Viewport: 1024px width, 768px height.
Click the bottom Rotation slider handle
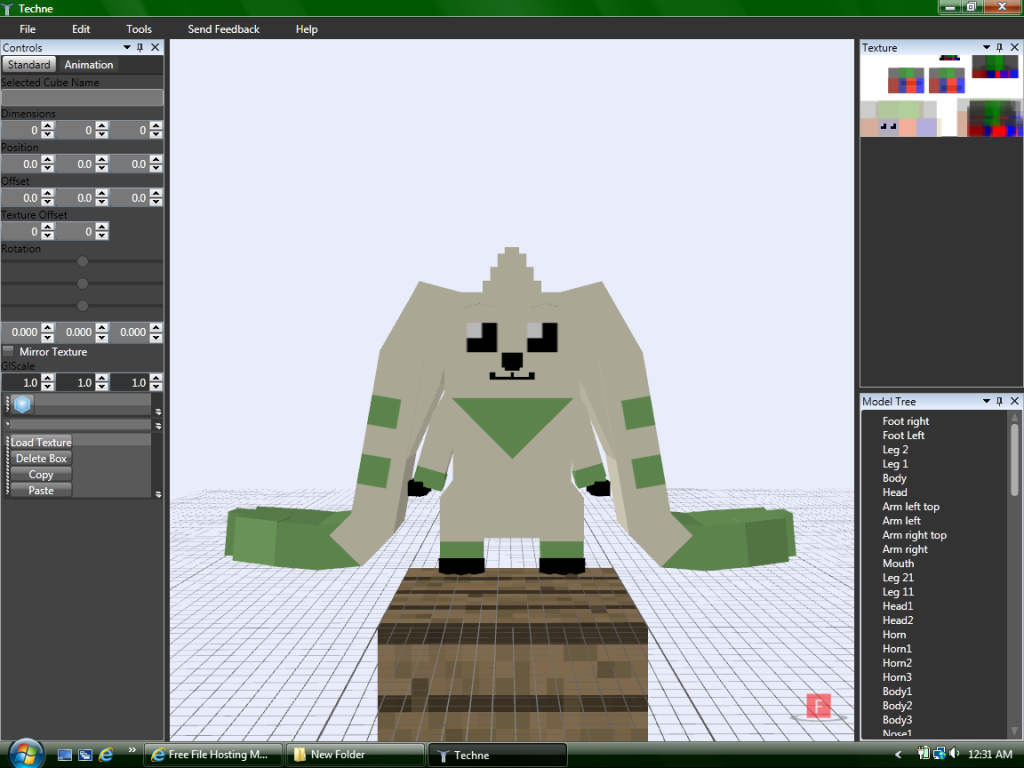[x=82, y=306]
